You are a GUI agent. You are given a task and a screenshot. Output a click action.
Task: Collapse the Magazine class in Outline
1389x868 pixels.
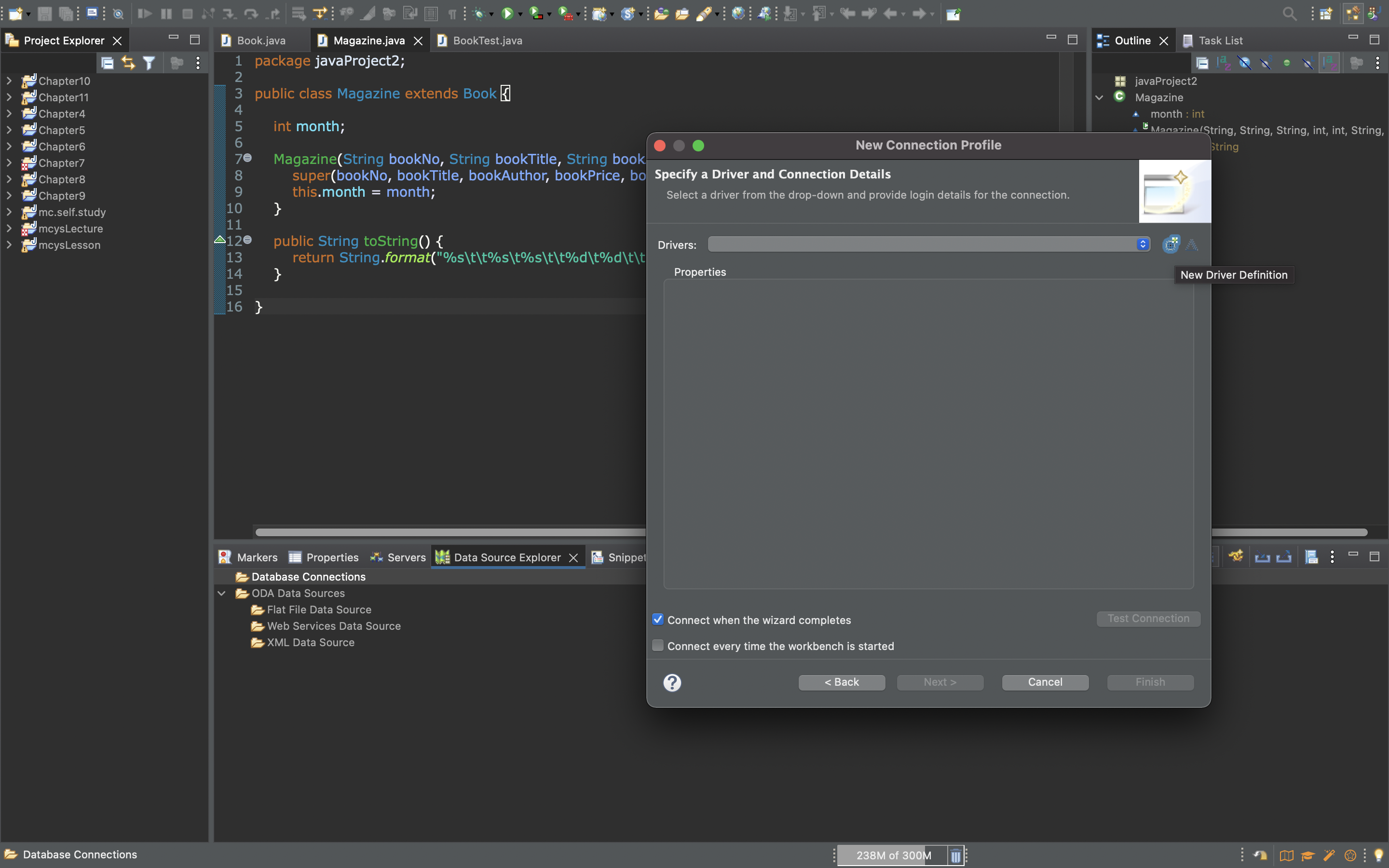click(x=1099, y=97)
